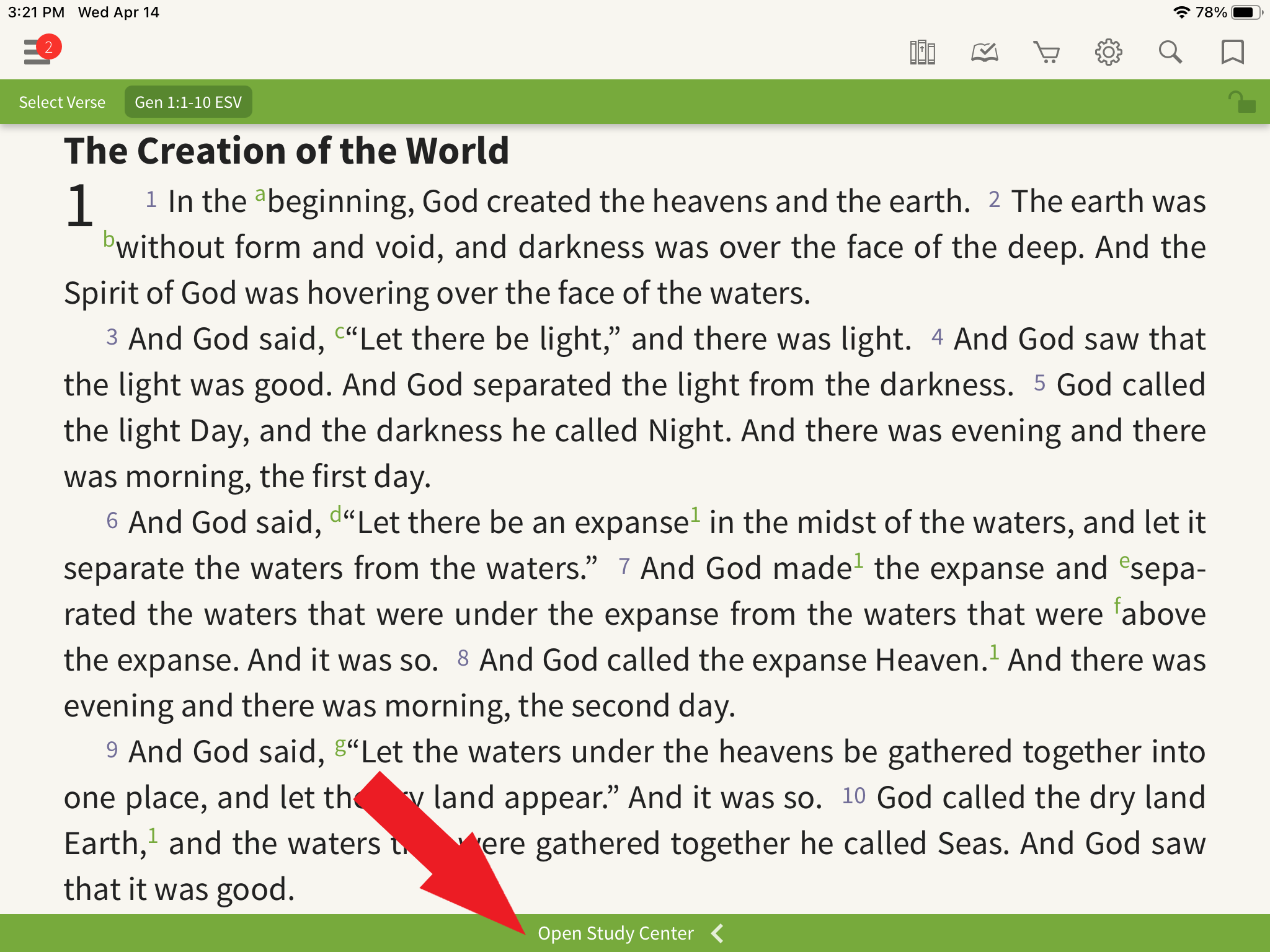This screenshot has width=1270, height=952.
Task: Tap cross-reference g in verse 9
Action: pos(340,746)
